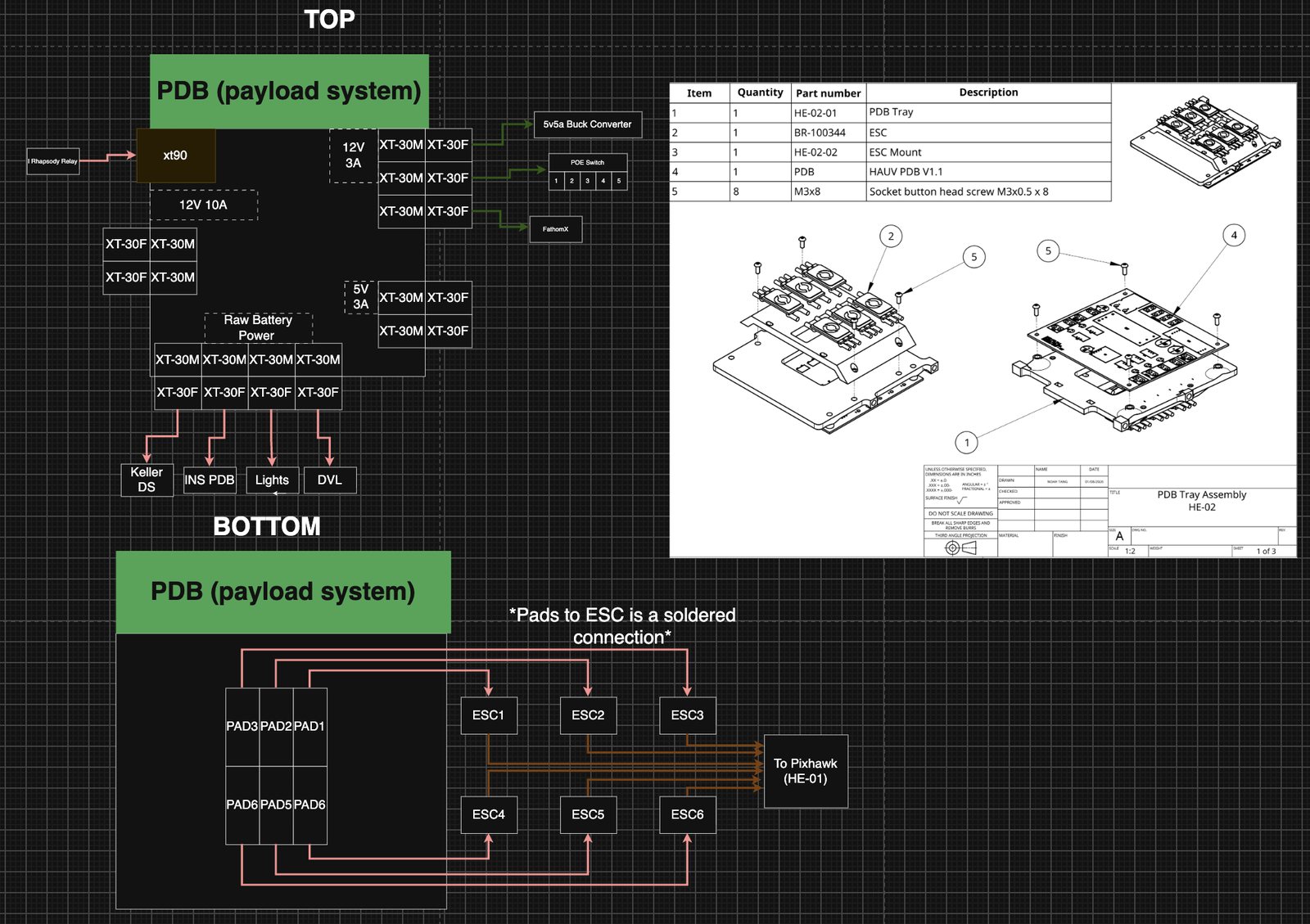Image resolution: width=1310 pixels, height=924 pixels.
Task: Select the To Pixhawk (HE-01) box
Action: tap(806, 772)
